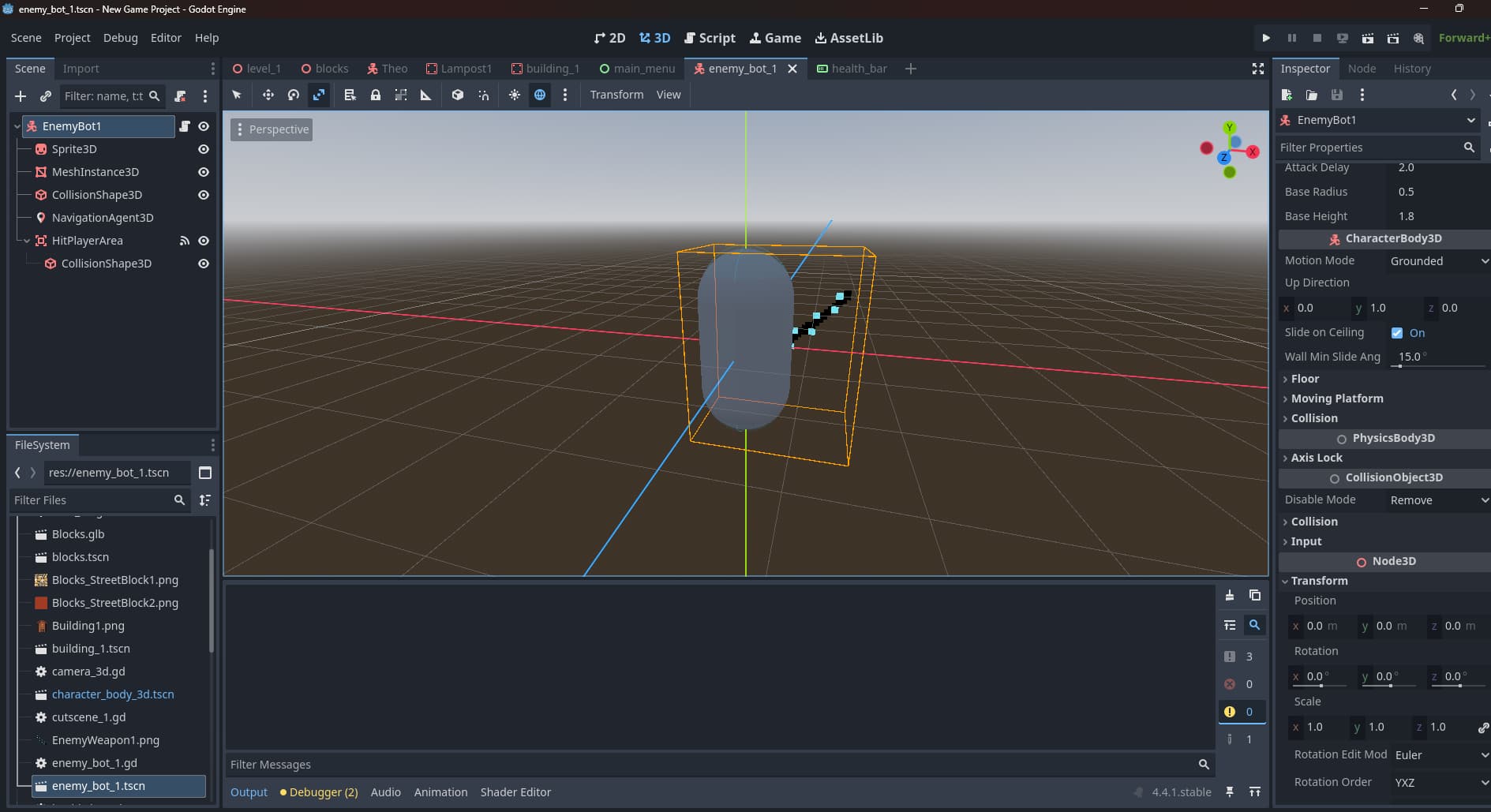
Task: Uncheck the Slide on Ceiling checkbox
Action: tap(1397, 333)
